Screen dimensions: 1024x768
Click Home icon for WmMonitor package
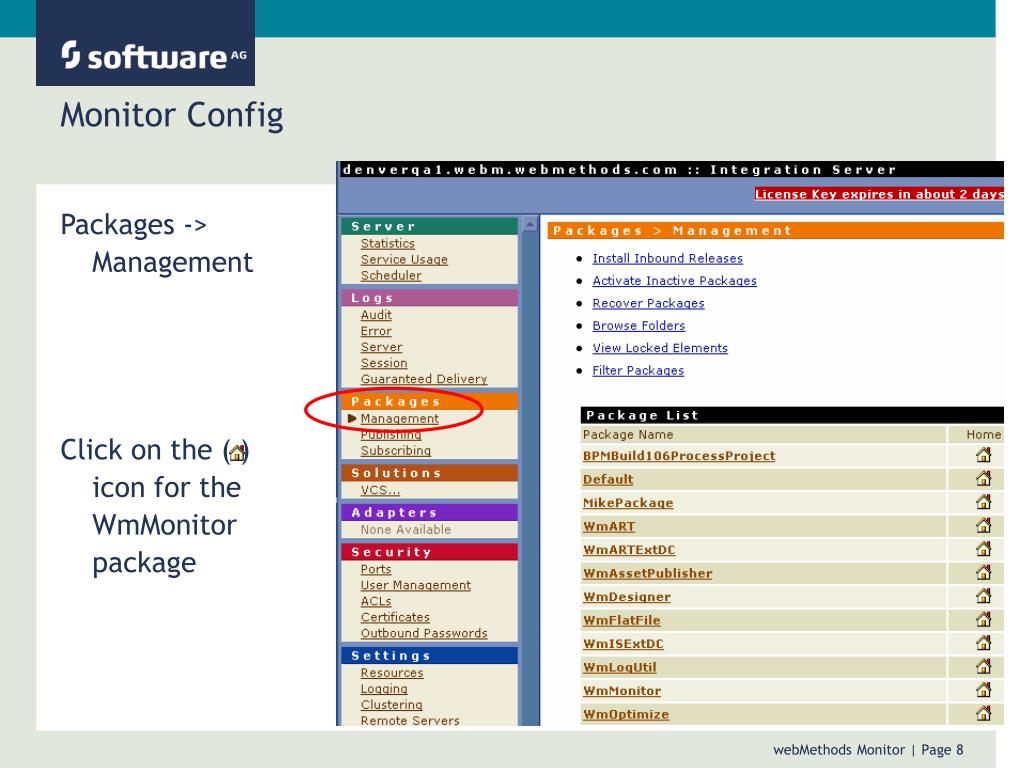tap(984, 690)
